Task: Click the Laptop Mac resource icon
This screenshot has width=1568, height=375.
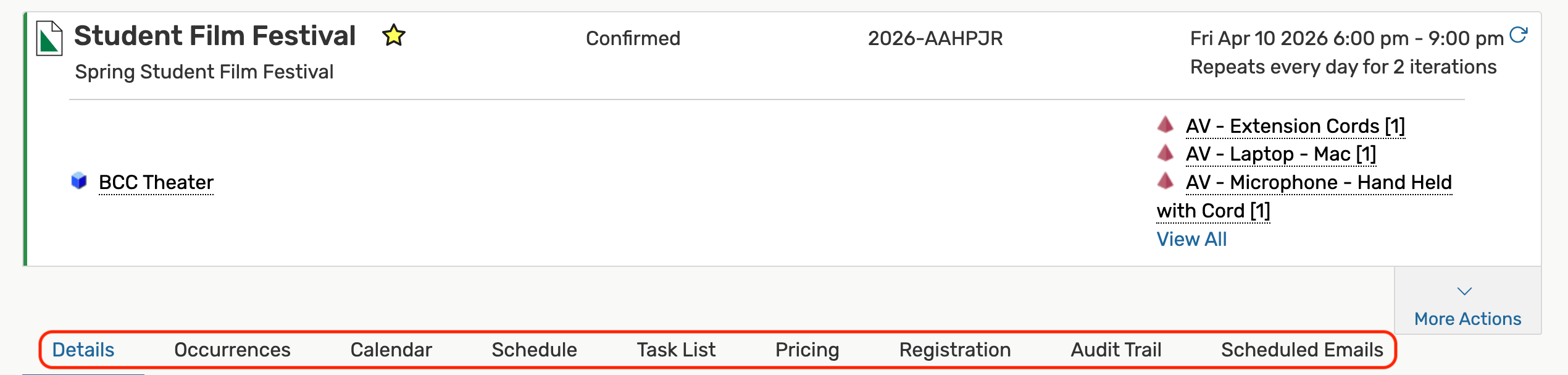Action: pos(1165,153)
